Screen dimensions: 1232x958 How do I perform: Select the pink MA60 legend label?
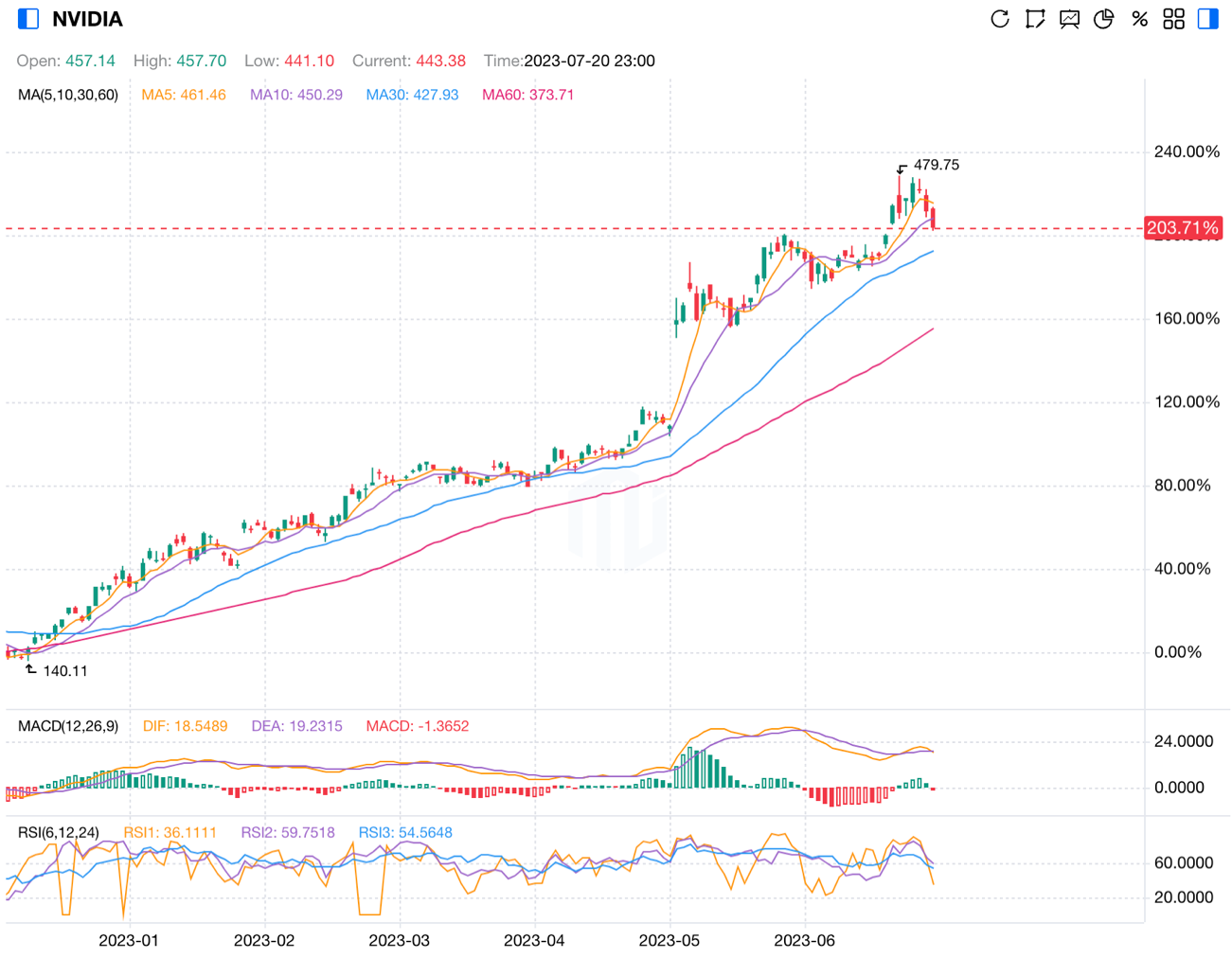(x=528, y=95)
